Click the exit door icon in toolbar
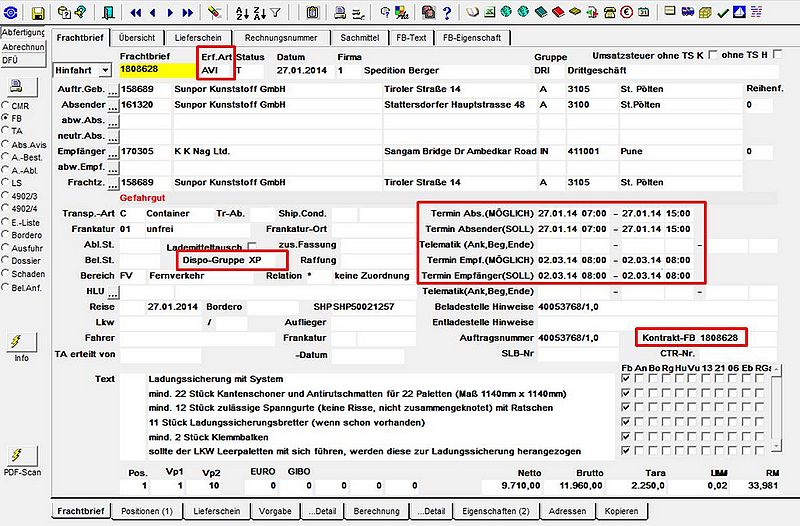 108,12
